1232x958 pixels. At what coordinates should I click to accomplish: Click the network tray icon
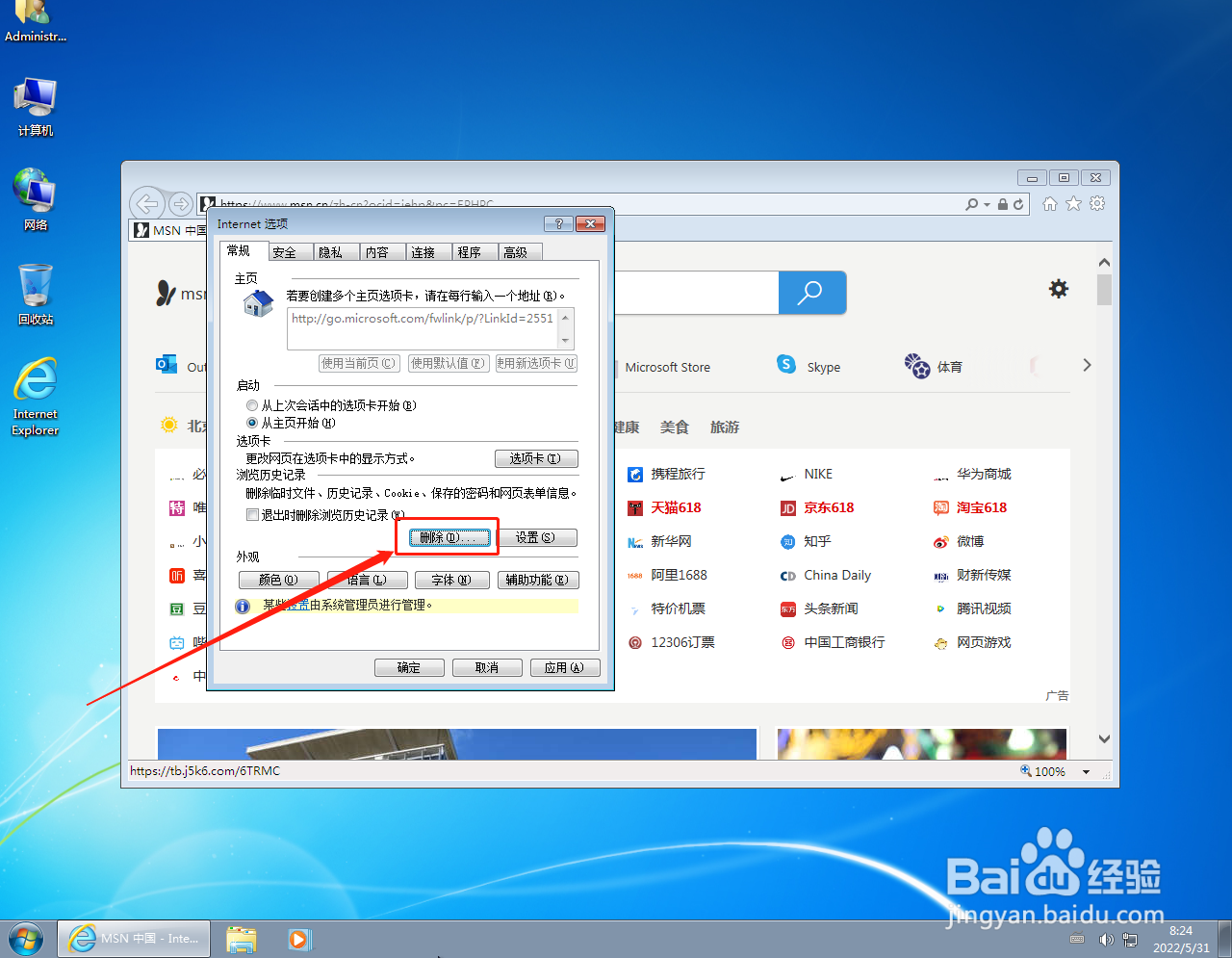(x=1130, y=939)
